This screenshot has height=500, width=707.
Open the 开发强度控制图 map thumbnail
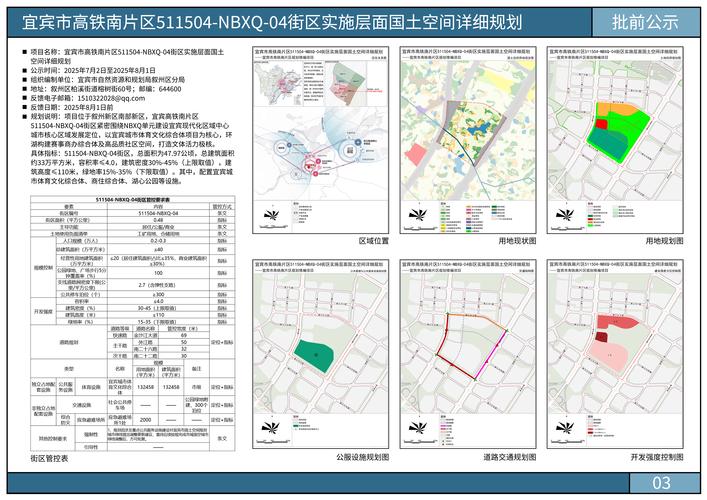point(615,354)
